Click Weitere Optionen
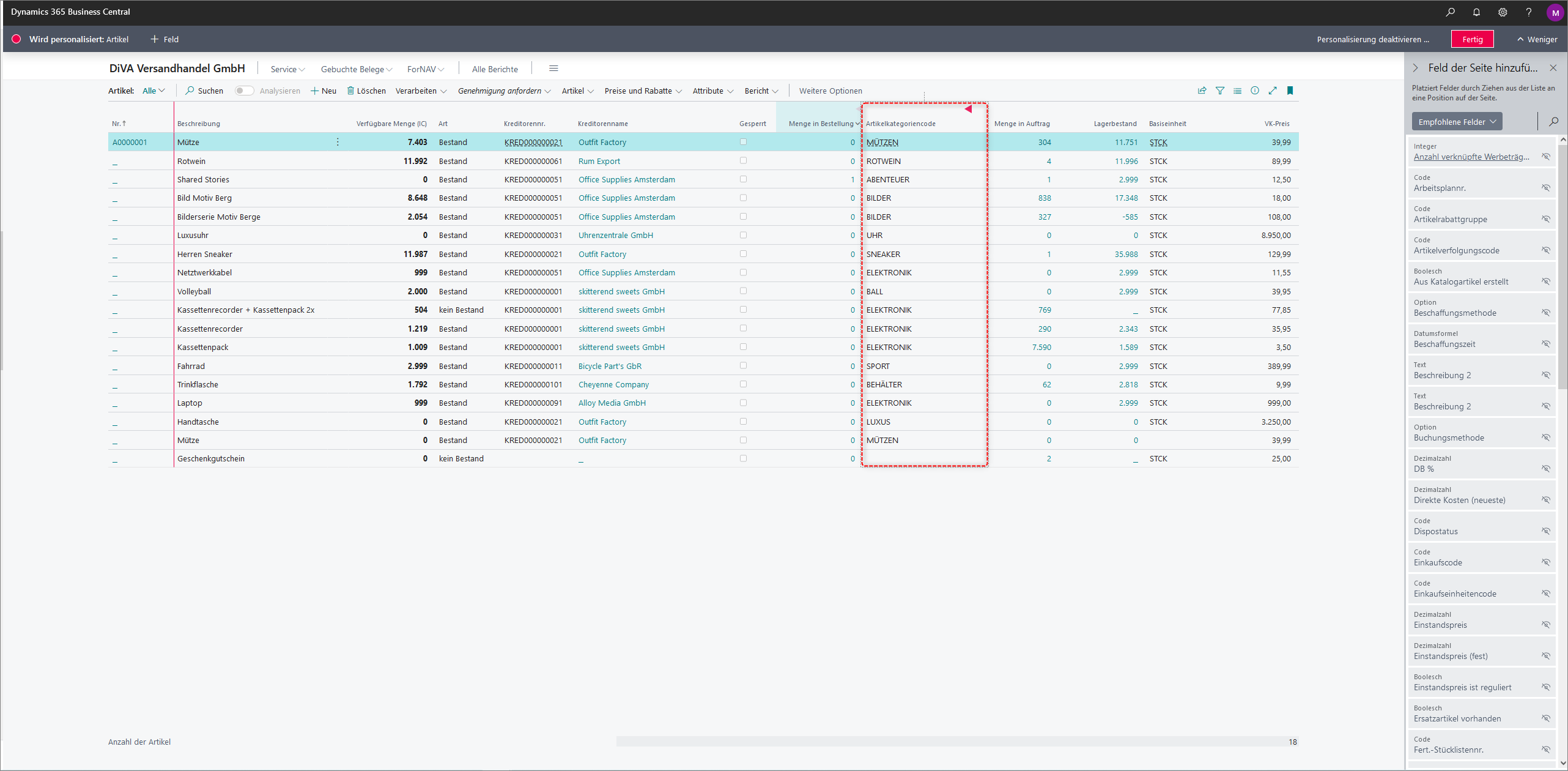 [x=830, y=91]
